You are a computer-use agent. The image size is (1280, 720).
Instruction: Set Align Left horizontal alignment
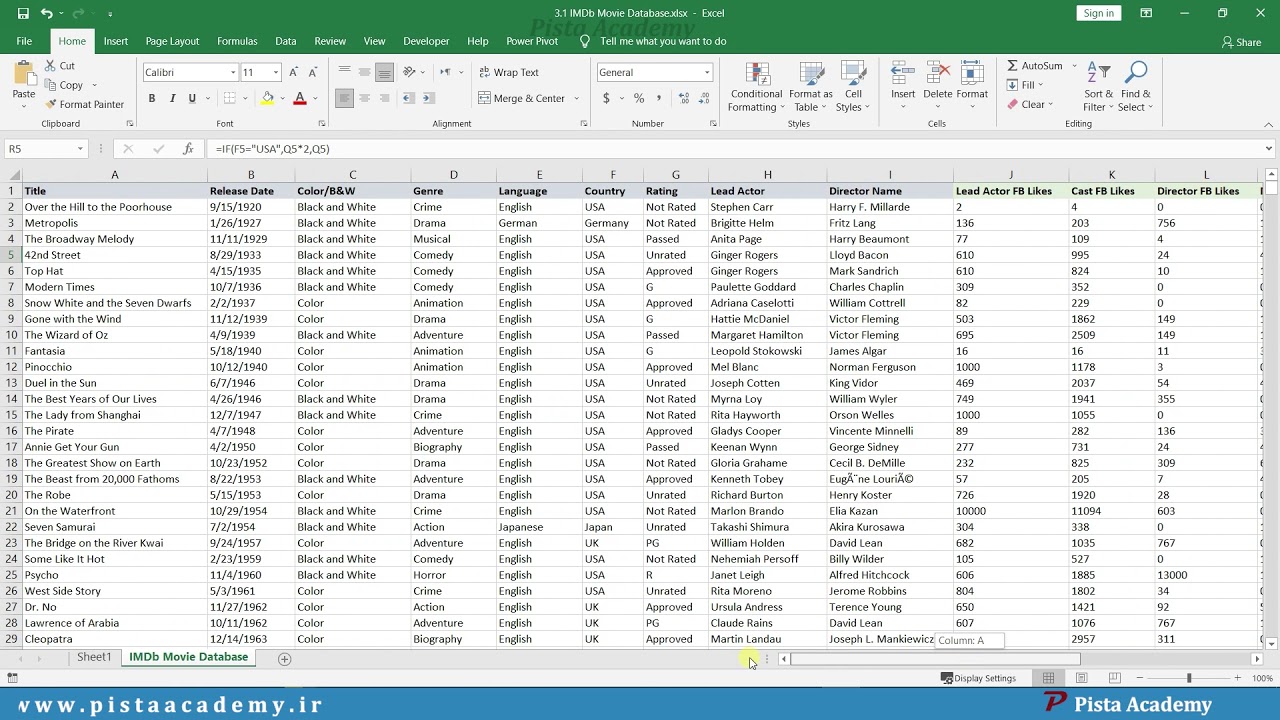[x=344, y=98]
